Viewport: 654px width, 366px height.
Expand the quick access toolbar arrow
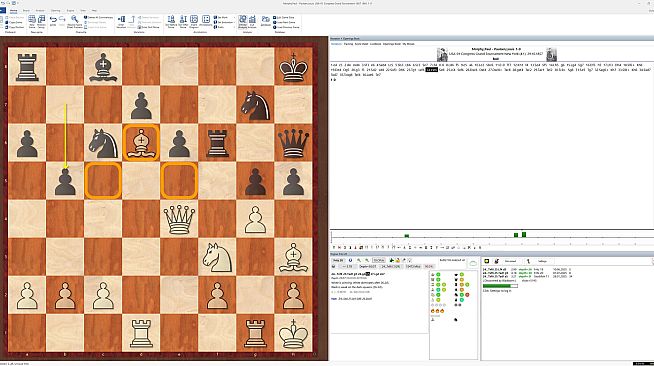18,3
